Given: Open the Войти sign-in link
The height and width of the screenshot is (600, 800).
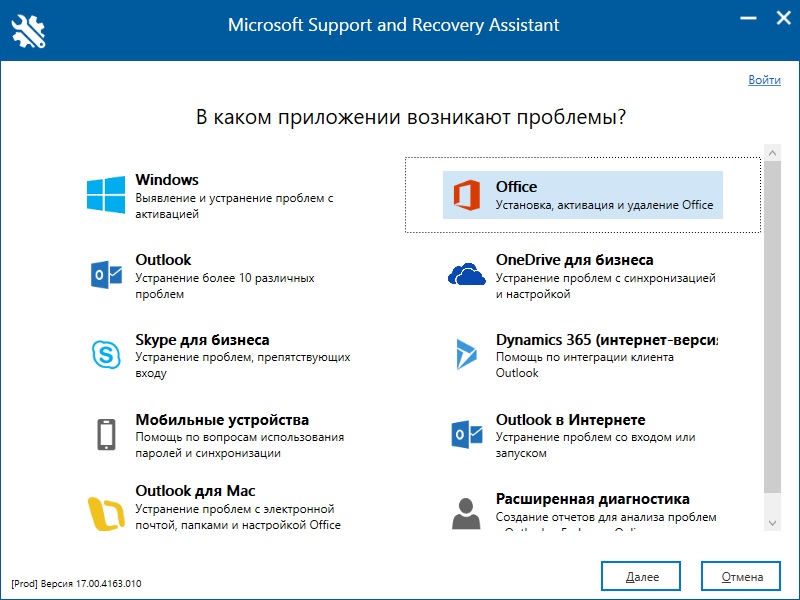Looking at the screenshot, I should 764,80.
